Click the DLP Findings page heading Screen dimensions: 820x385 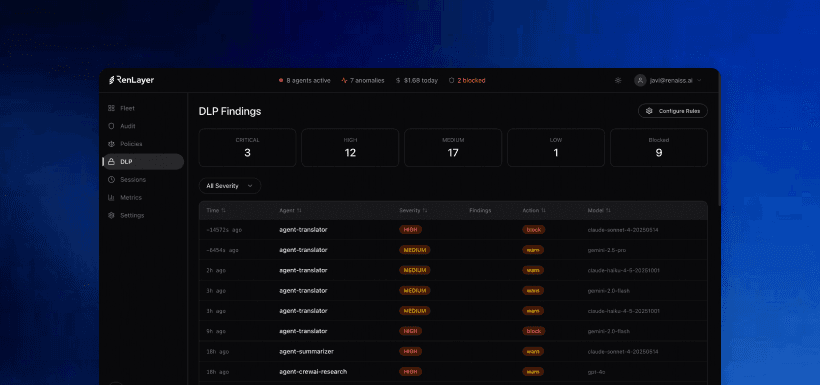tap(230, 111)
